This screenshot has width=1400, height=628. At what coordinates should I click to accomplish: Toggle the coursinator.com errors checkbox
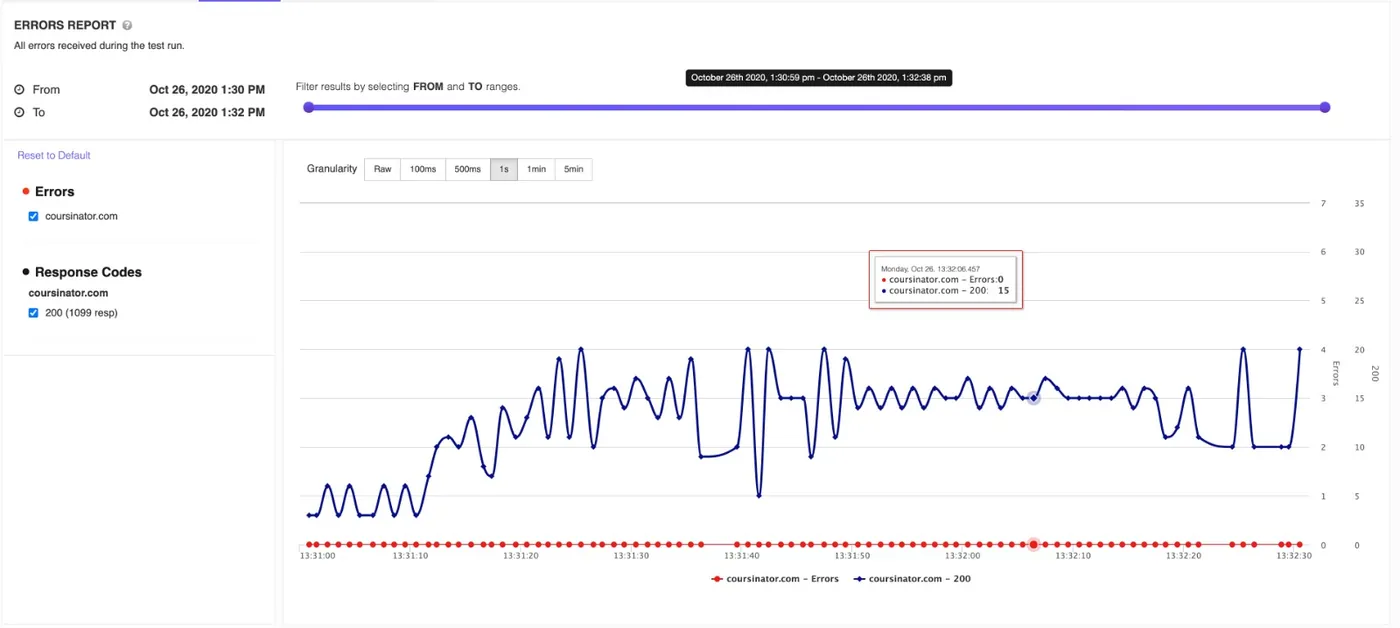click(x=33, y=216)
